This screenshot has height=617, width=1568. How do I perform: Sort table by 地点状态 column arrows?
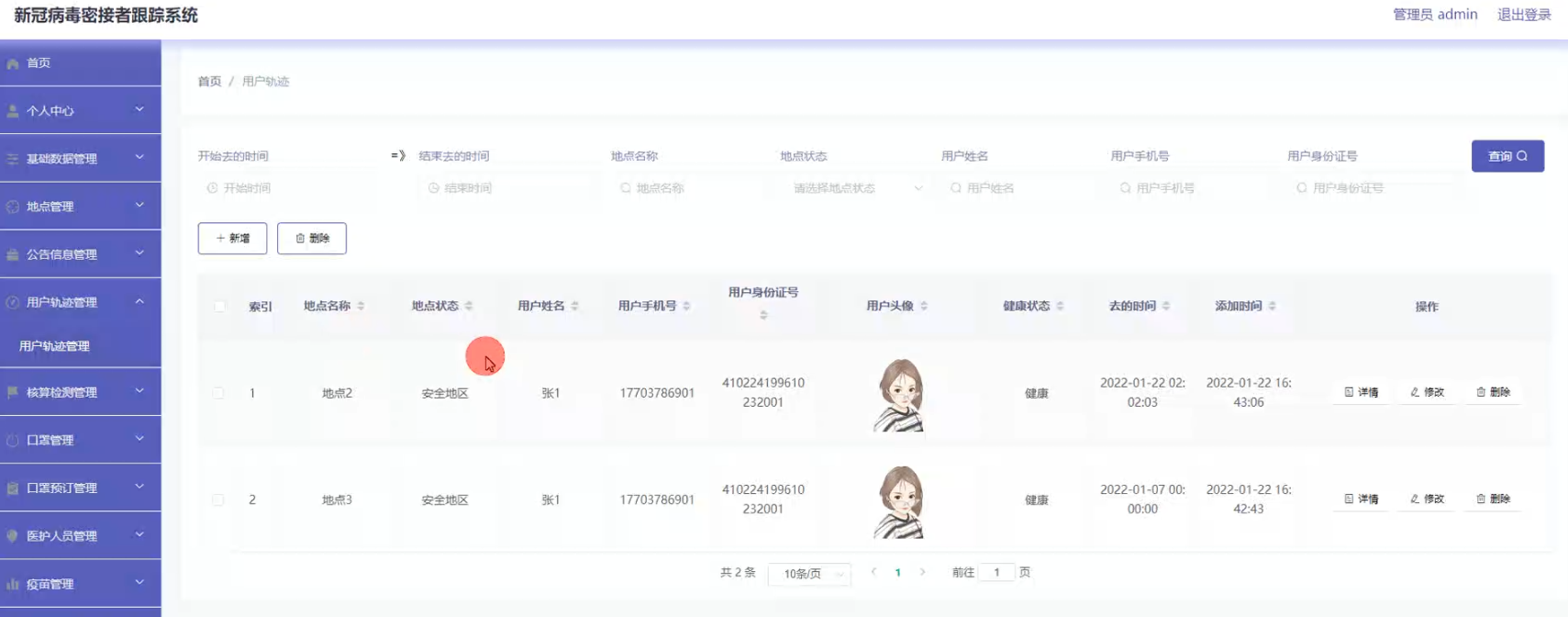tap(469, 306)
